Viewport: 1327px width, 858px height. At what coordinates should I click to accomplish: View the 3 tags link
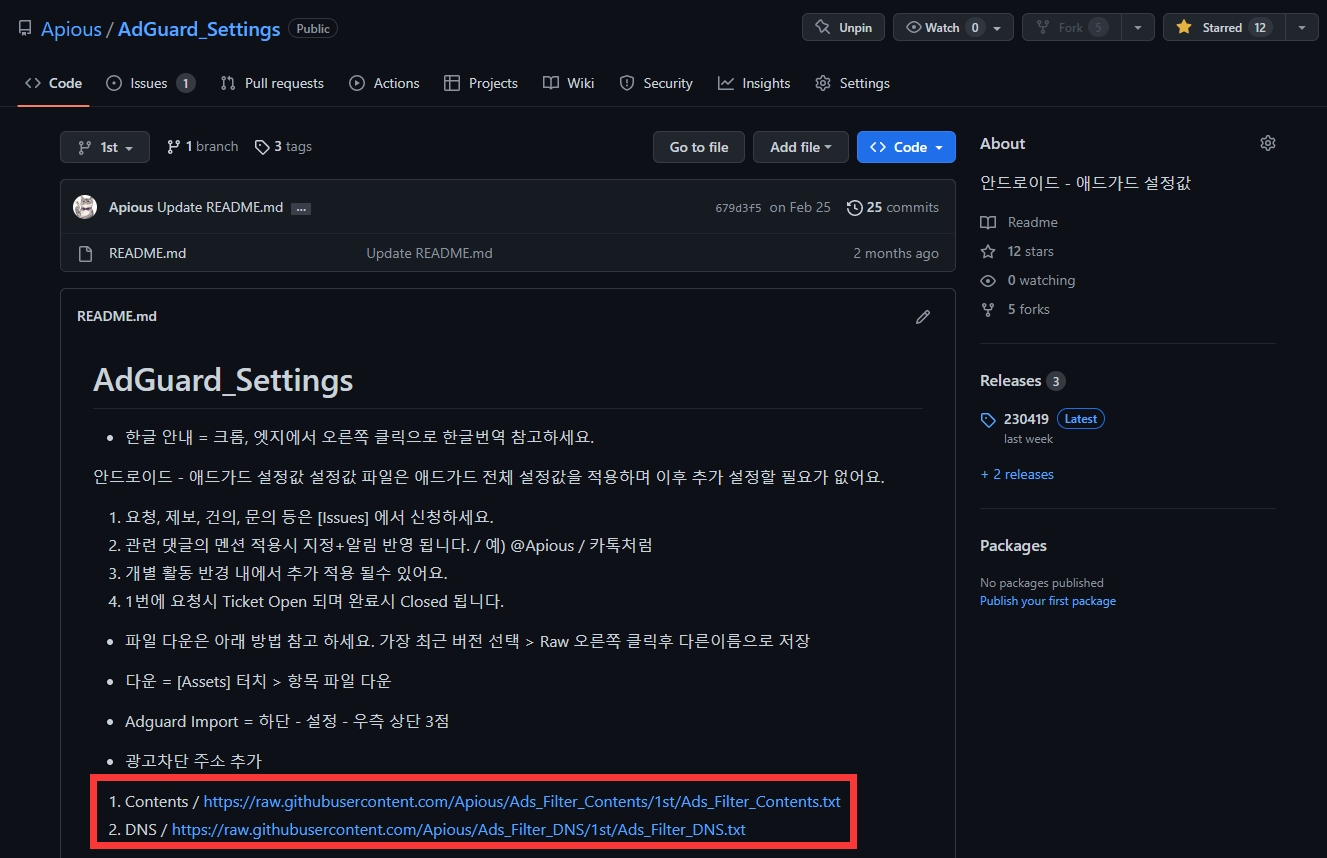pos(283,147)
